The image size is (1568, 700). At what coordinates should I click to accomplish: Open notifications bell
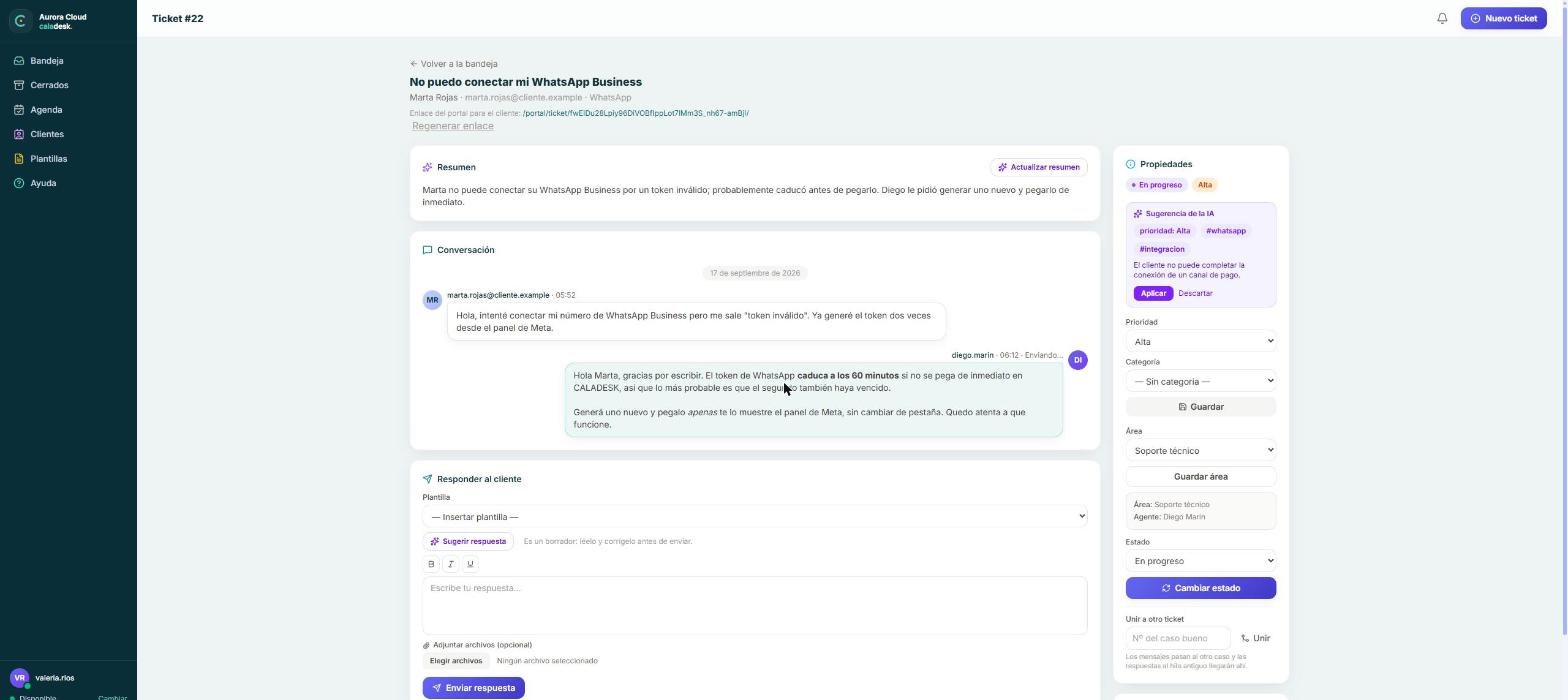pyautogui.click(x=1442, y=18)
